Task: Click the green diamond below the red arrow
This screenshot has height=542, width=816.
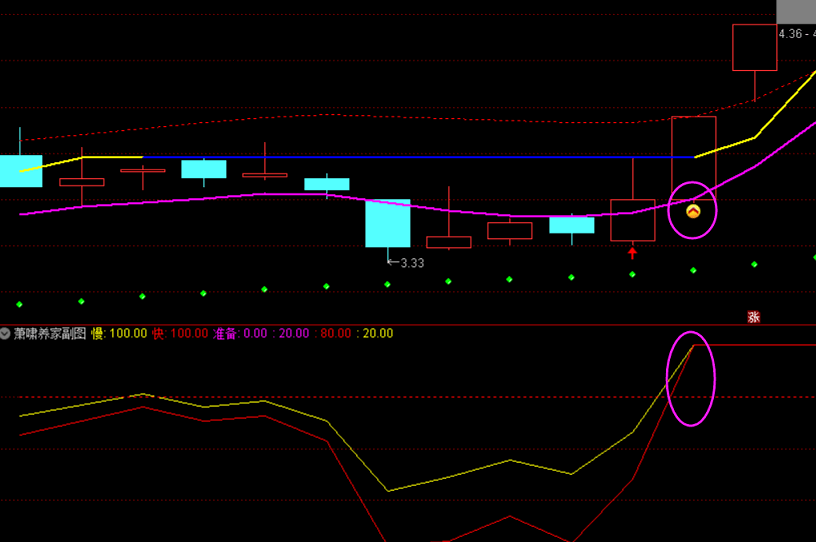Action: pos(632,274)
